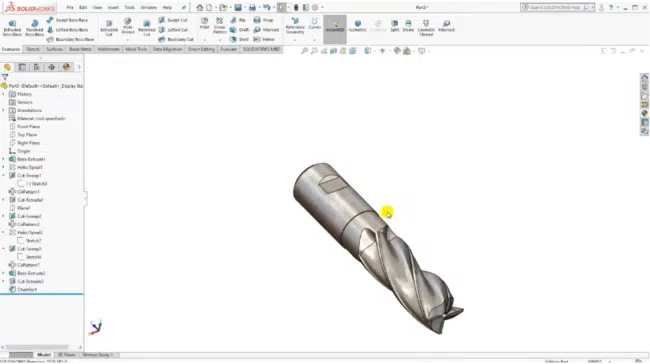Open the File menu
This screenshot has width=650, height=364.
[x=70, y=7]
